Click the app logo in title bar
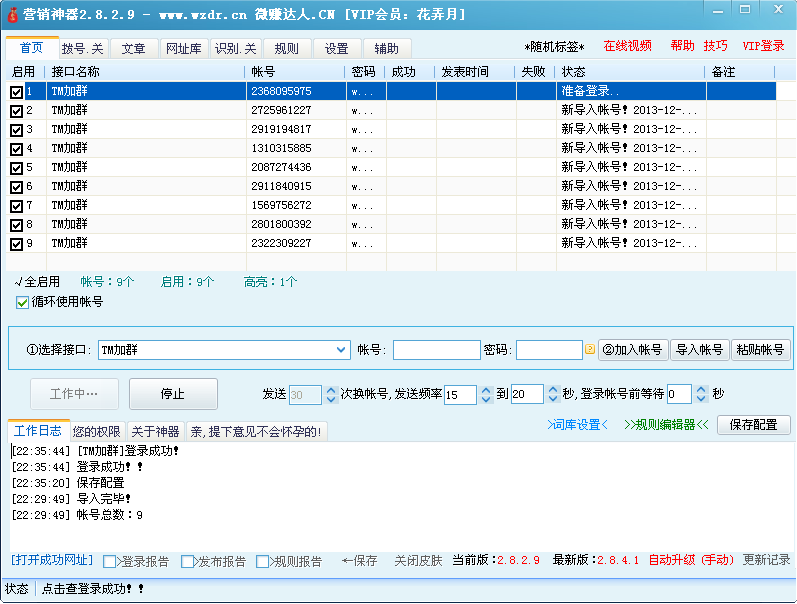This screenshot has height=604, width=797. (x=12, y=12)
